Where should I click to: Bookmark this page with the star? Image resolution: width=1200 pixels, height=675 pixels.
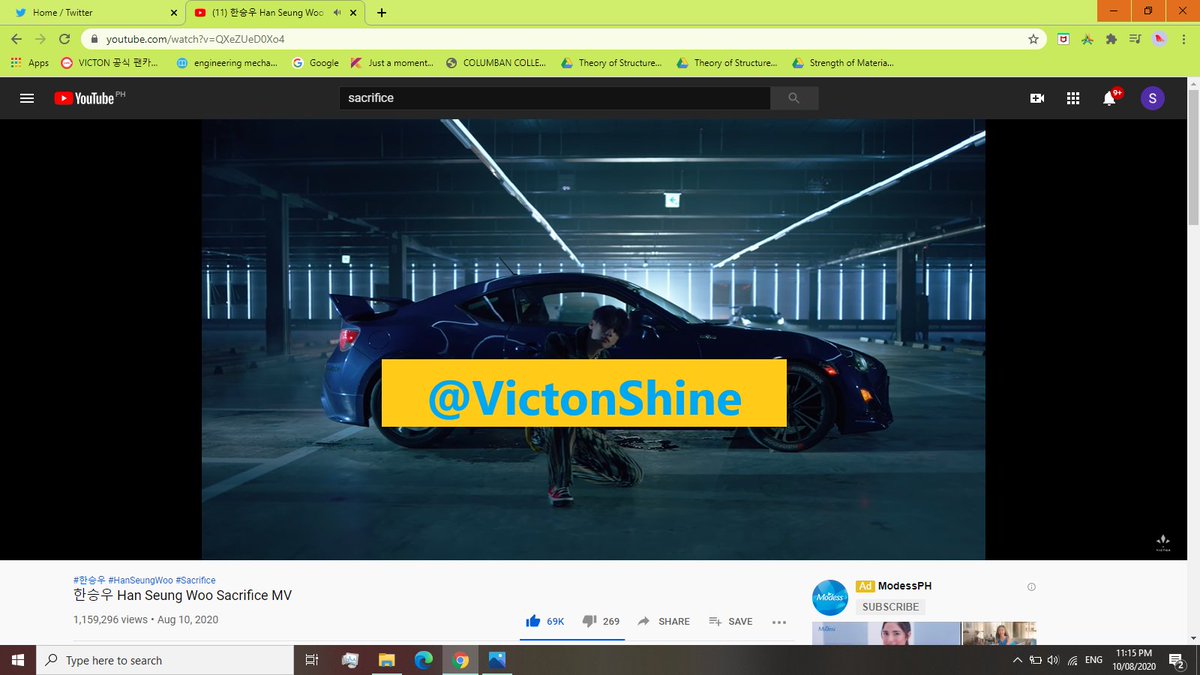1033,39
